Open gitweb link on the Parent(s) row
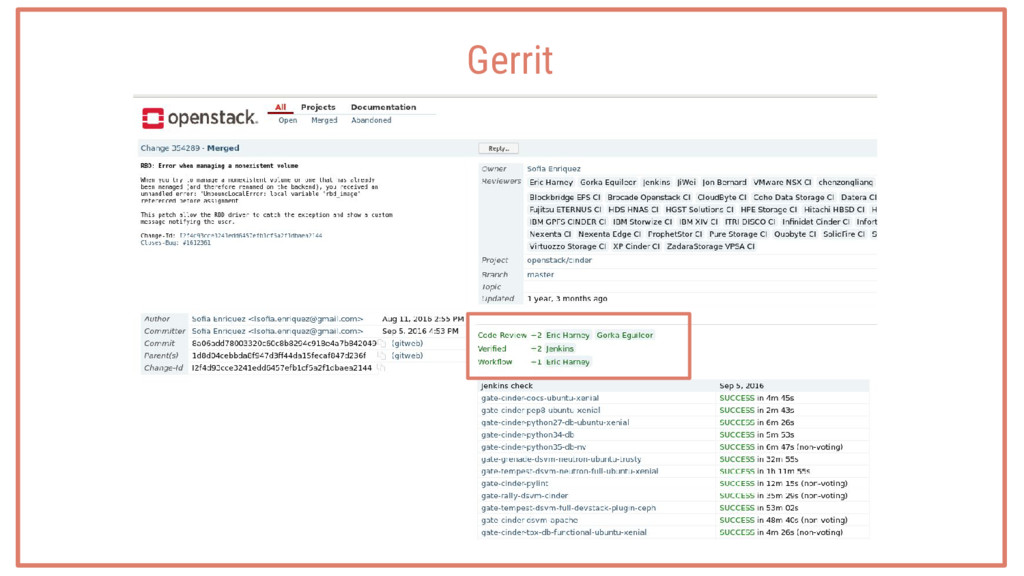 (407, 356)
